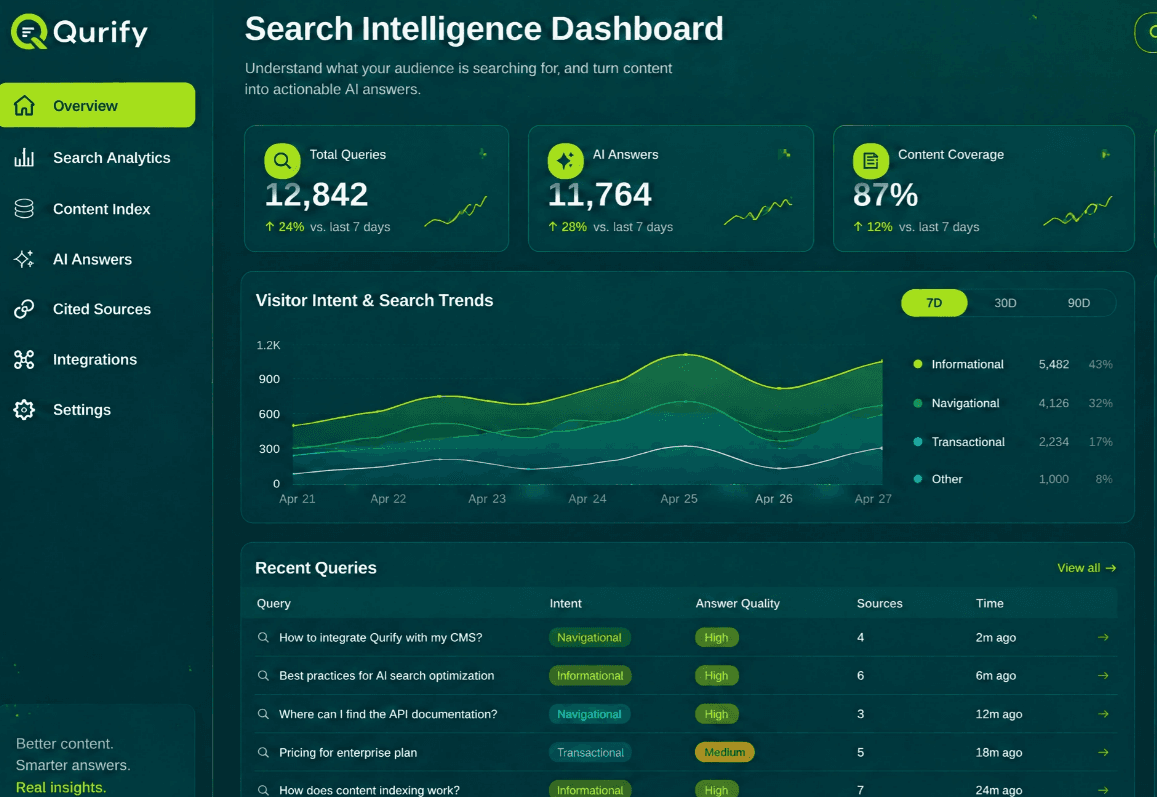Click 'Best practices for AI search optimization'

tap(387, 675)
